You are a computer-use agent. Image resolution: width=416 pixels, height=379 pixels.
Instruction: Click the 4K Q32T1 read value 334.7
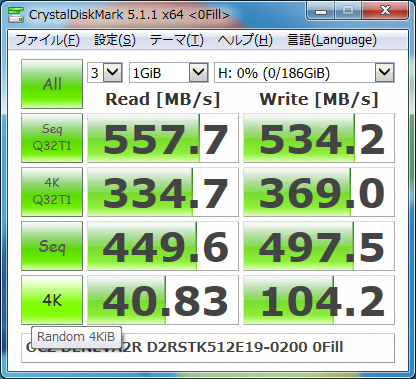163,192
